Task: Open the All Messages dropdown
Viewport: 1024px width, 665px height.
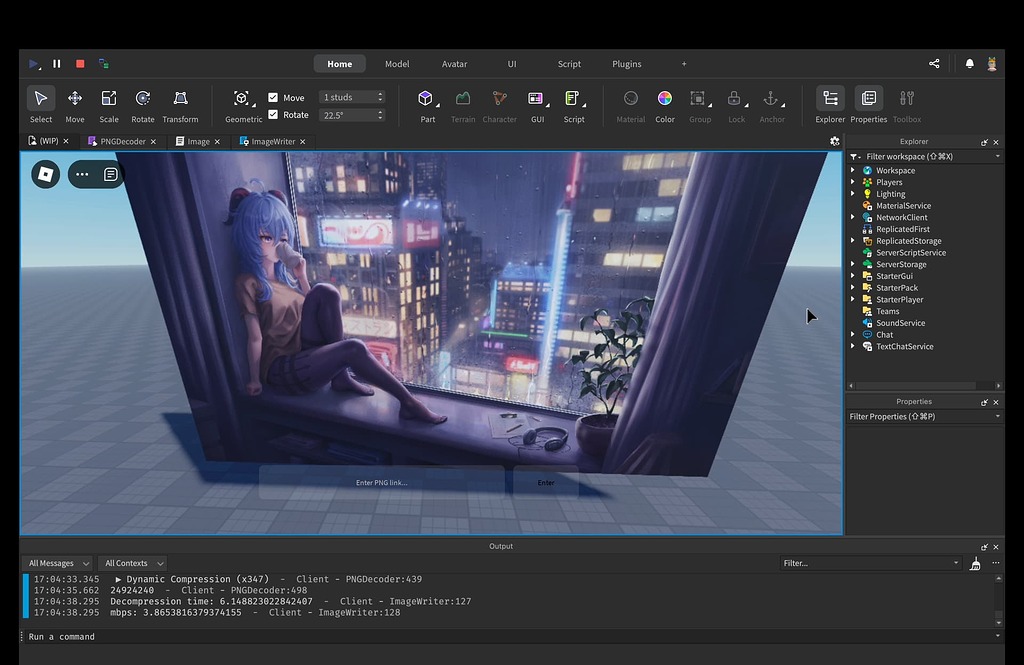Action: [58, 563]
